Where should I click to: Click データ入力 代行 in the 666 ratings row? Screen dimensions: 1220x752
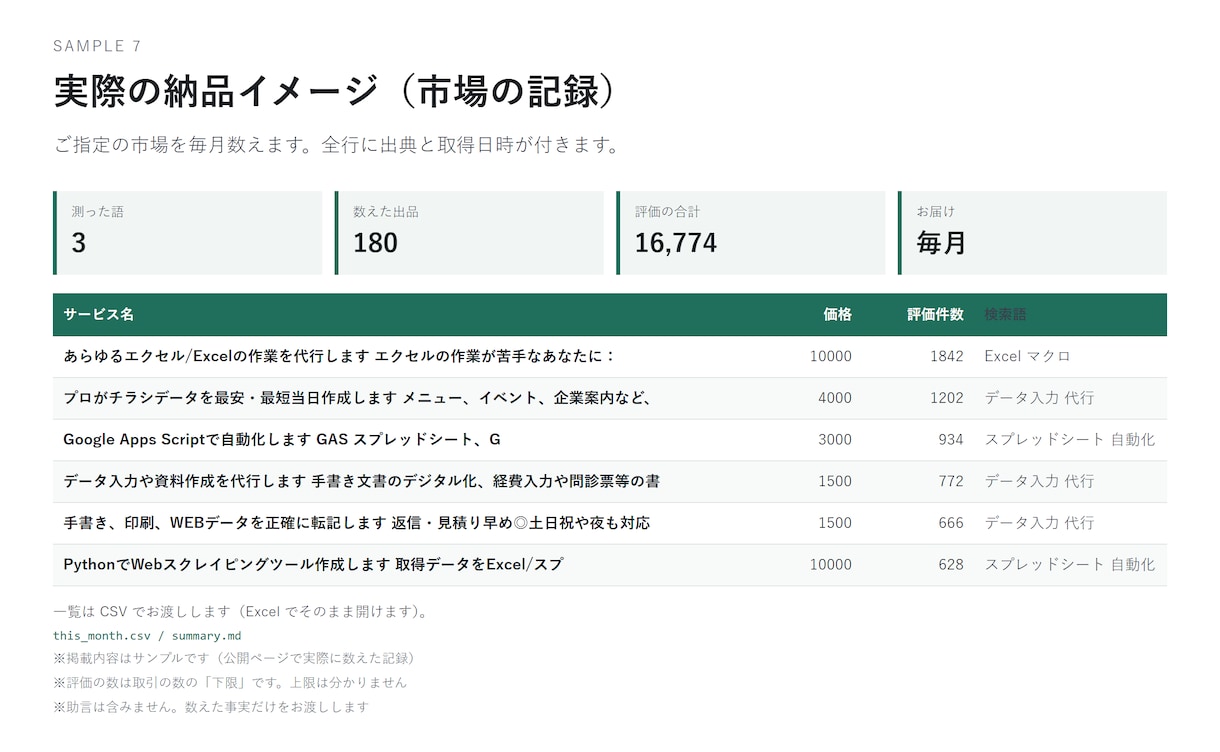[x=1039, y=523]
